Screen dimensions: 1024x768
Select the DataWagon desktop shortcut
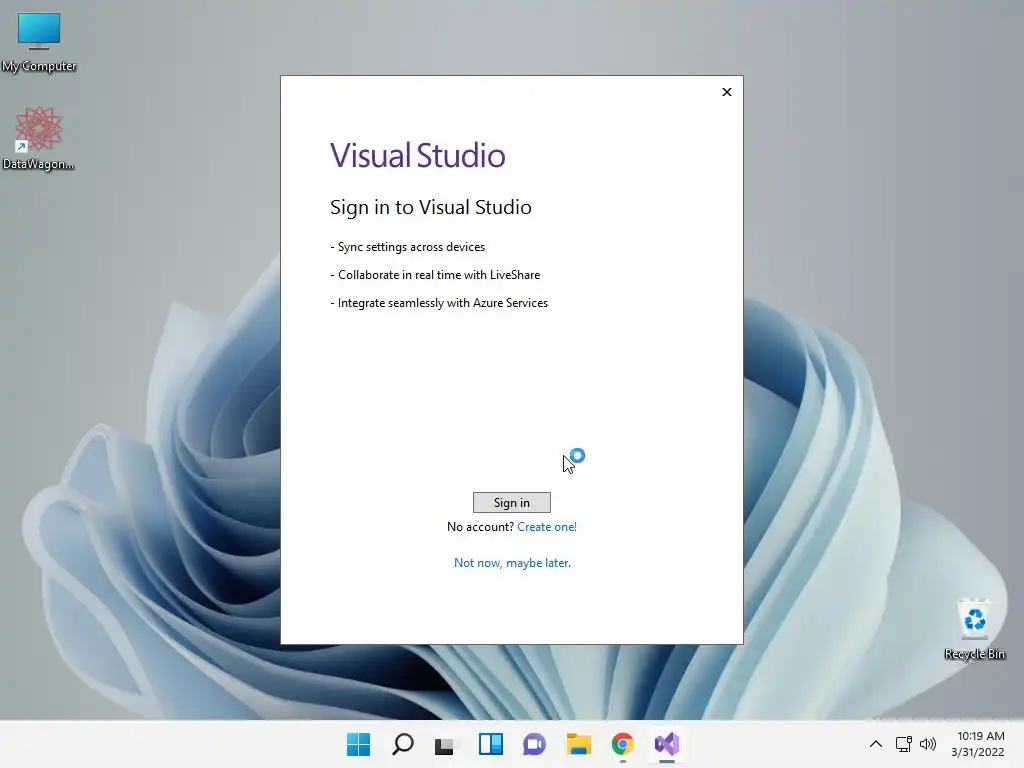39,138
